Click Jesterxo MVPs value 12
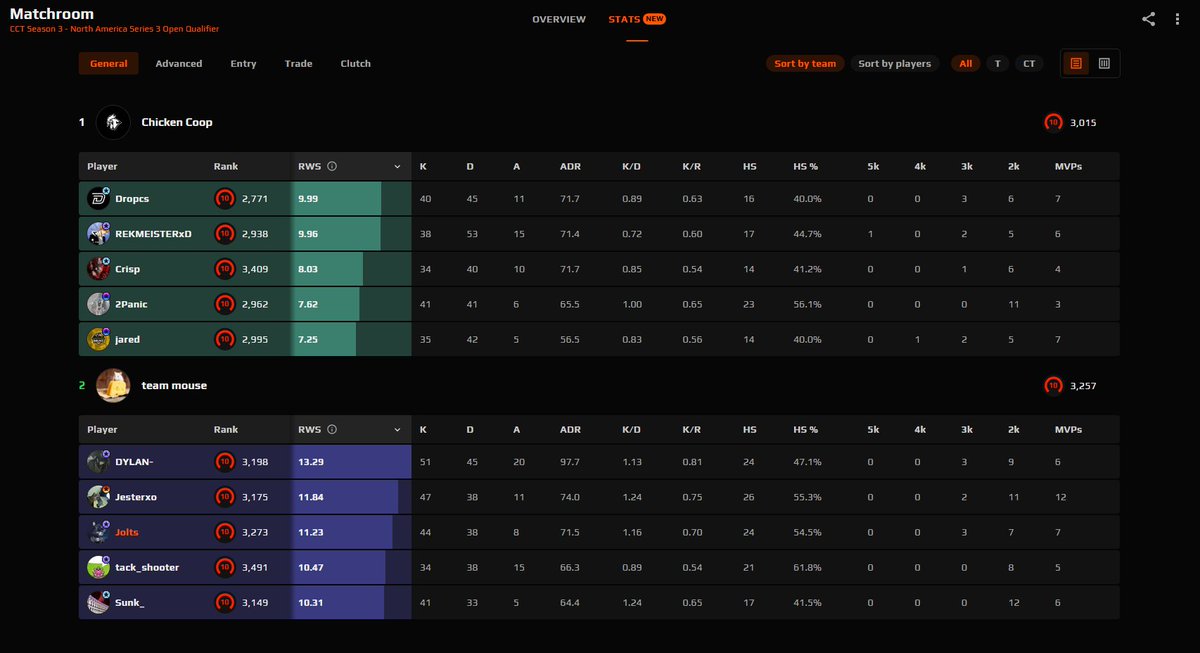1200x653 pixels. tap(1061, 497)
